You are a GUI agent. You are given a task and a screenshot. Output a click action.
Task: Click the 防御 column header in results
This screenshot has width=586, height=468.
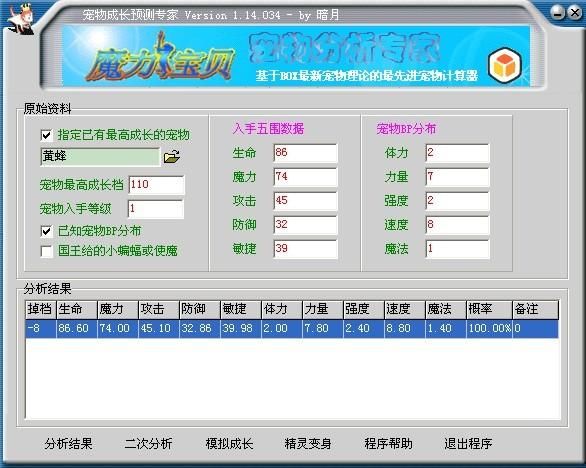(x=200, y=310)
